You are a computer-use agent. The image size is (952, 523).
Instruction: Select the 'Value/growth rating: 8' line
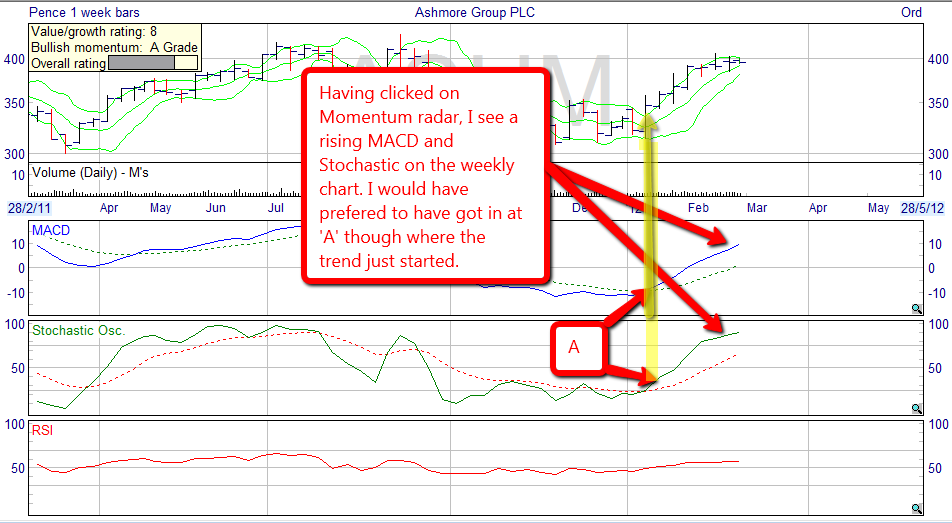(x=94, y=32)
